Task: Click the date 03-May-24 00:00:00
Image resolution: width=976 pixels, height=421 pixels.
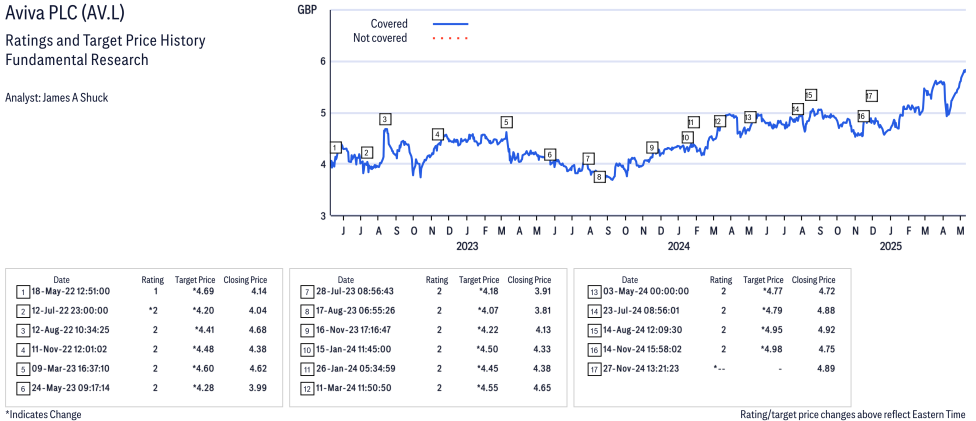Action: [645, 291]
